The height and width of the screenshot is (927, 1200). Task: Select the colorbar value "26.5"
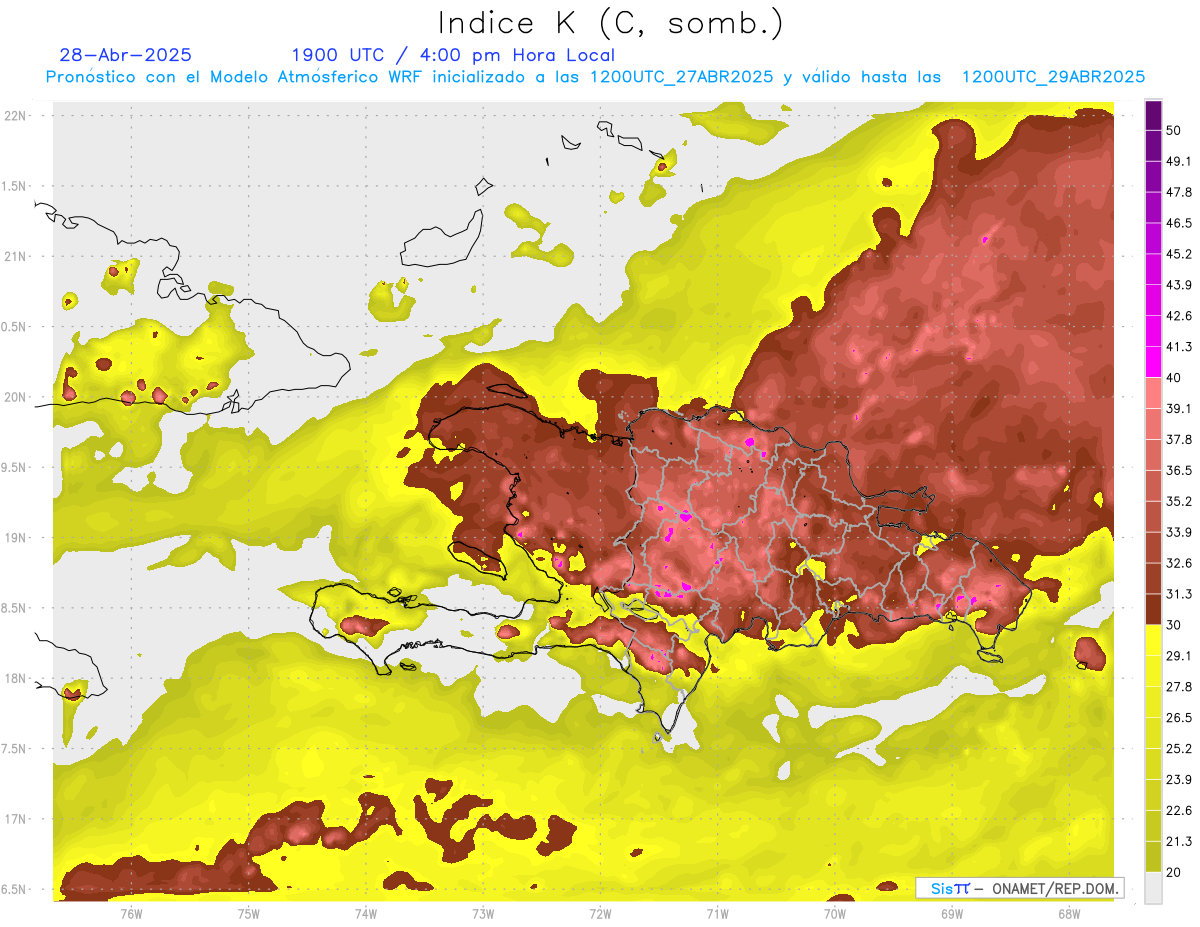coord(1179,718)
